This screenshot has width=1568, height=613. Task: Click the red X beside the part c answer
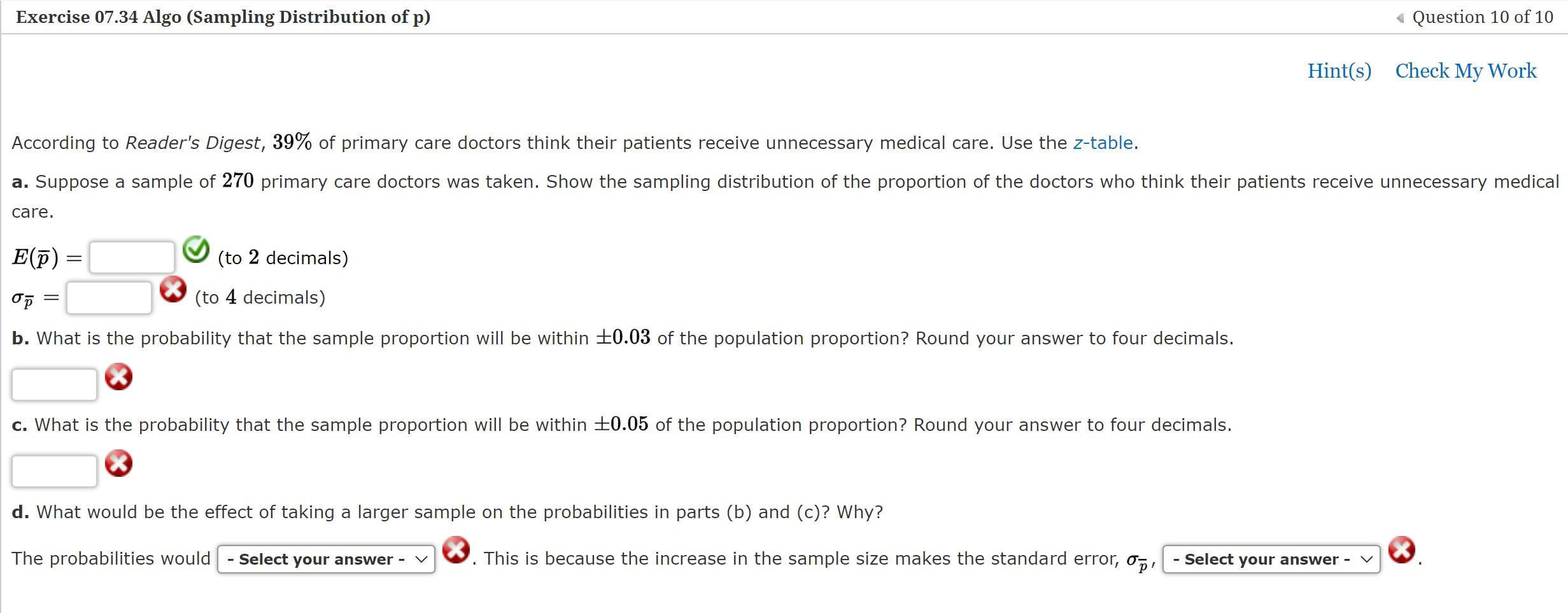click(x=118, y=463)
